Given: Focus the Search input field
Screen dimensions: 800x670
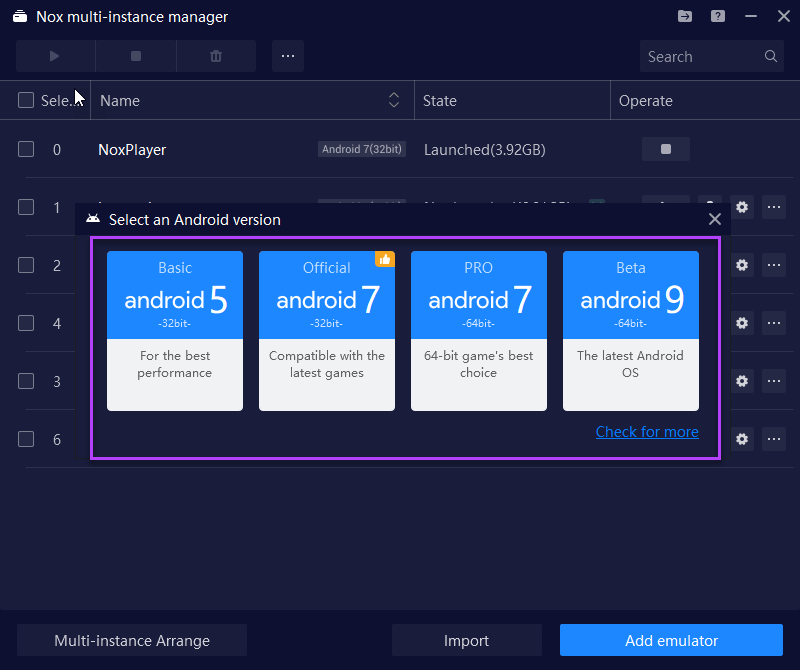Looking at the screenshot, I should 700,57.
